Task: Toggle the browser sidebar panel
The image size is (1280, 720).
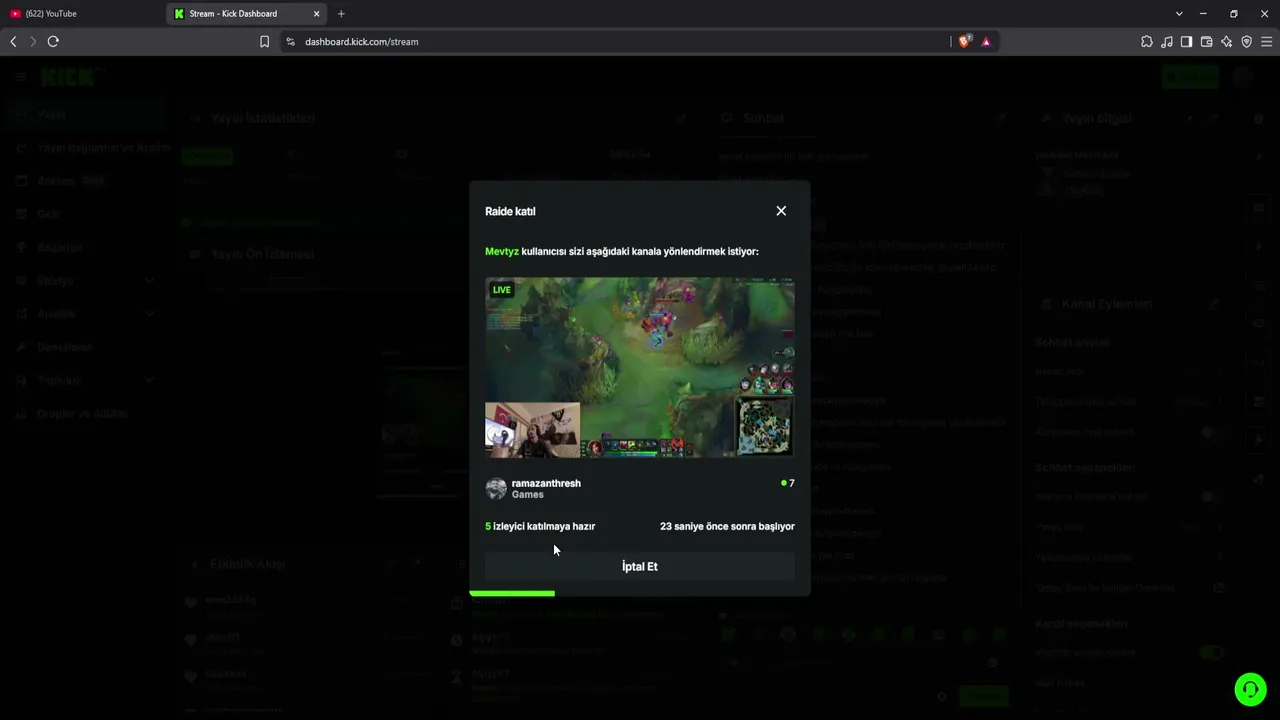Action: (x=1187, y=41)
